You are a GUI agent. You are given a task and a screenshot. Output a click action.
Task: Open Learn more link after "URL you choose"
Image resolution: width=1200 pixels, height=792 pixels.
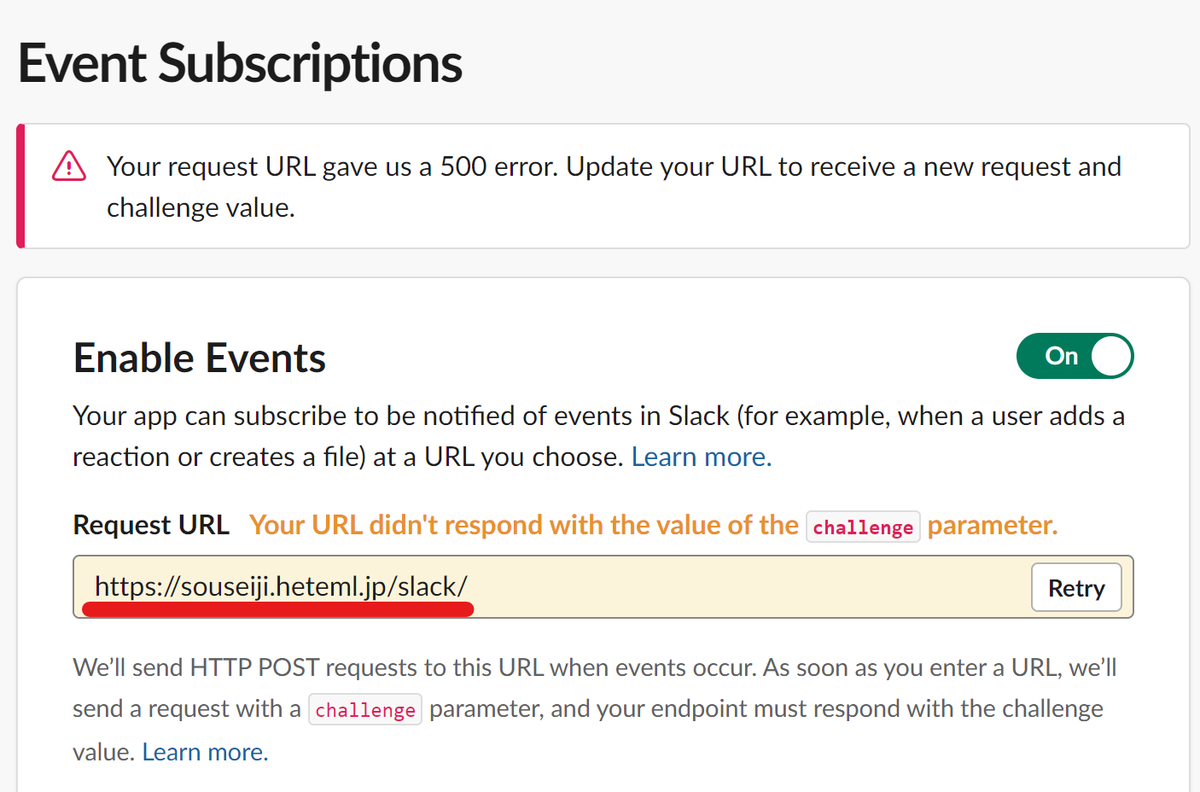[702, 457]
